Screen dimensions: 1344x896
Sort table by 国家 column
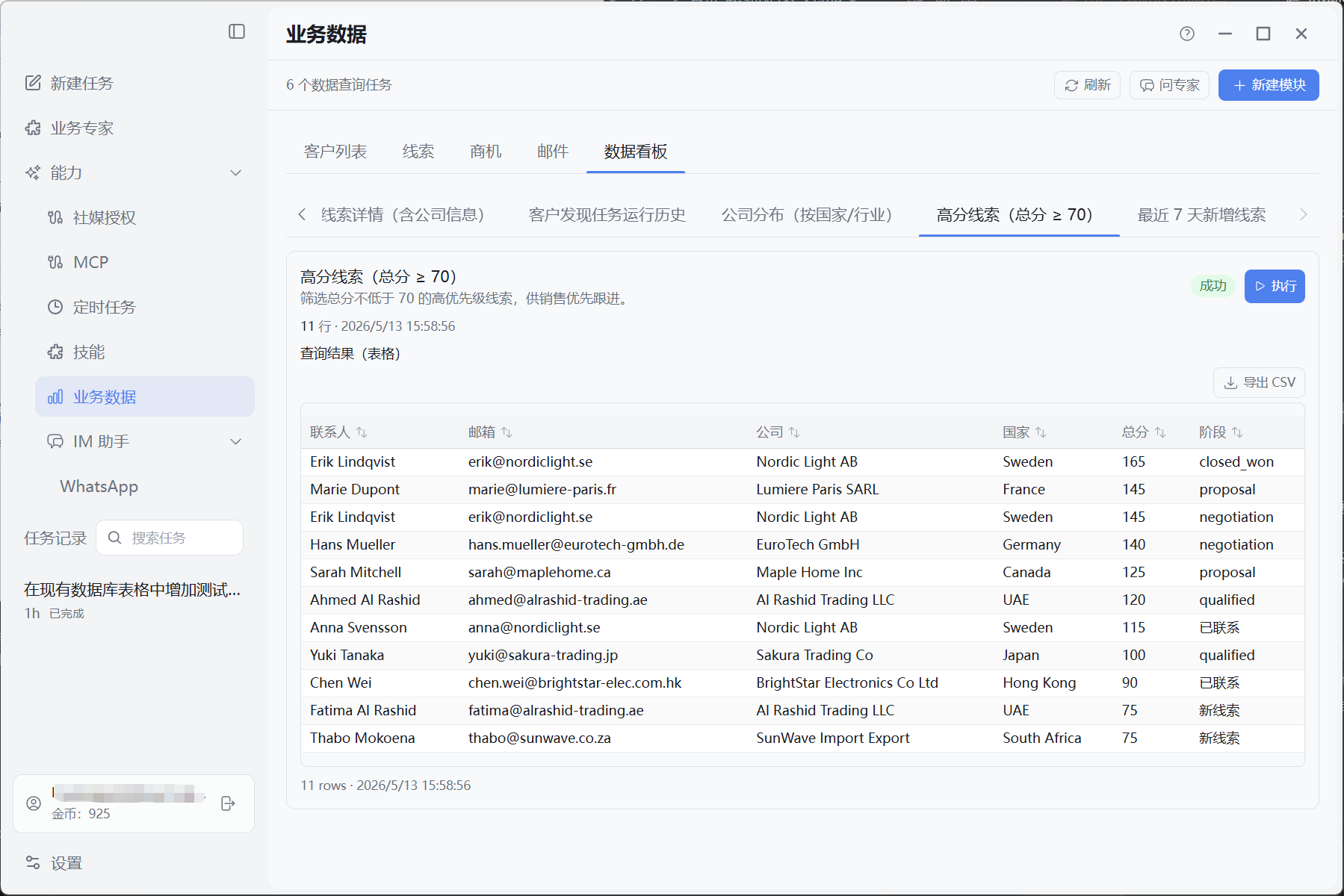1041,432
